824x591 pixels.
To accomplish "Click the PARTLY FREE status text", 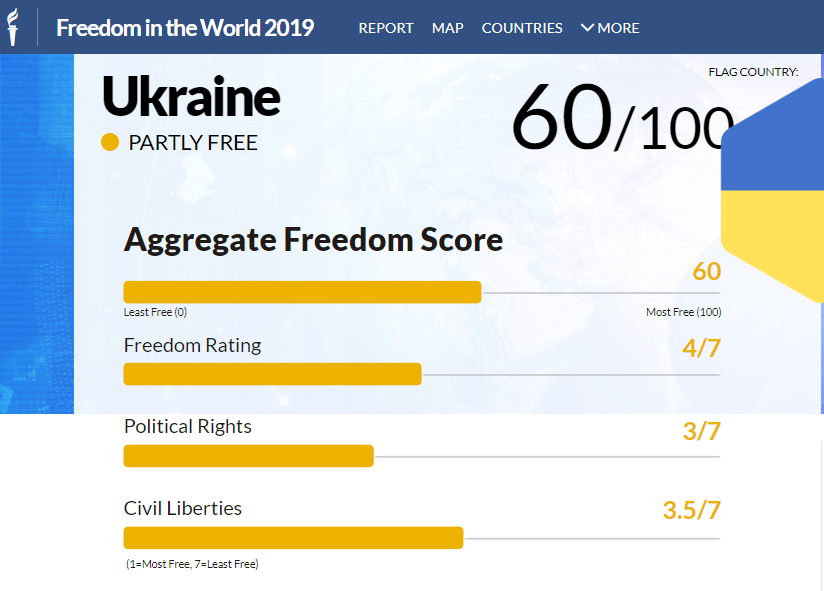I will [193, 143].
